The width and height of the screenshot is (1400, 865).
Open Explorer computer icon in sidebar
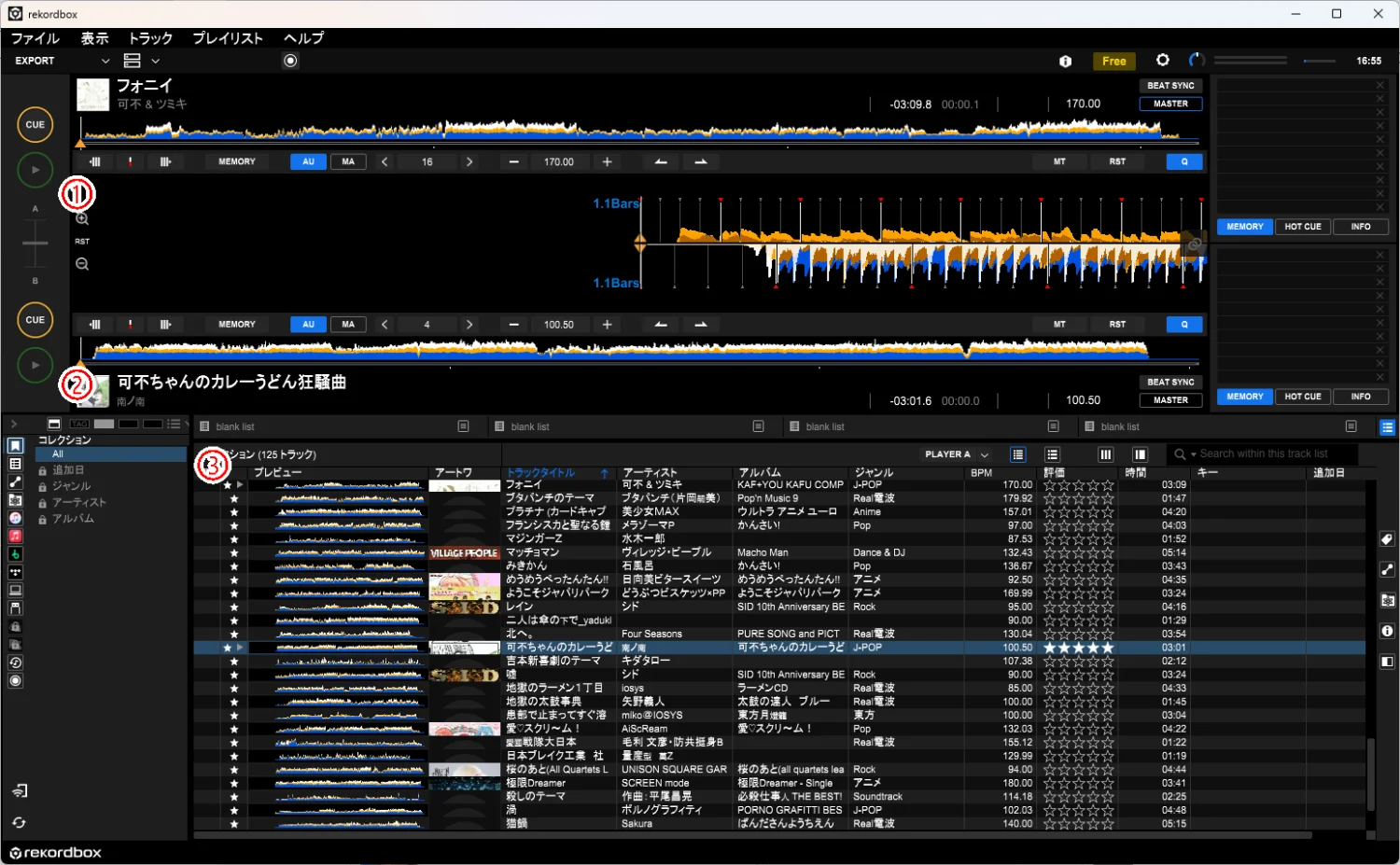tap(15, 591)
